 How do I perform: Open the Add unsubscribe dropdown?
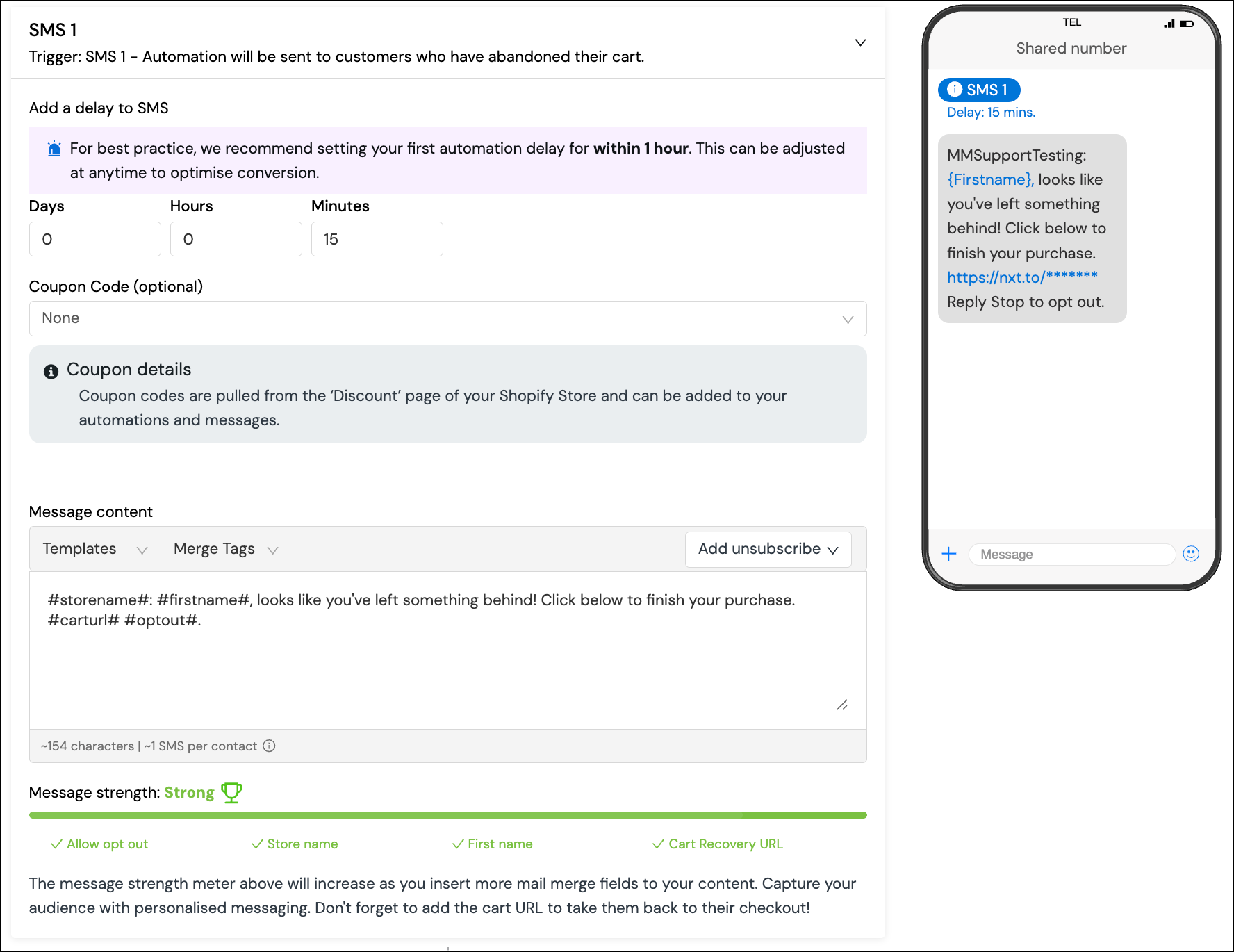(768, 549)
